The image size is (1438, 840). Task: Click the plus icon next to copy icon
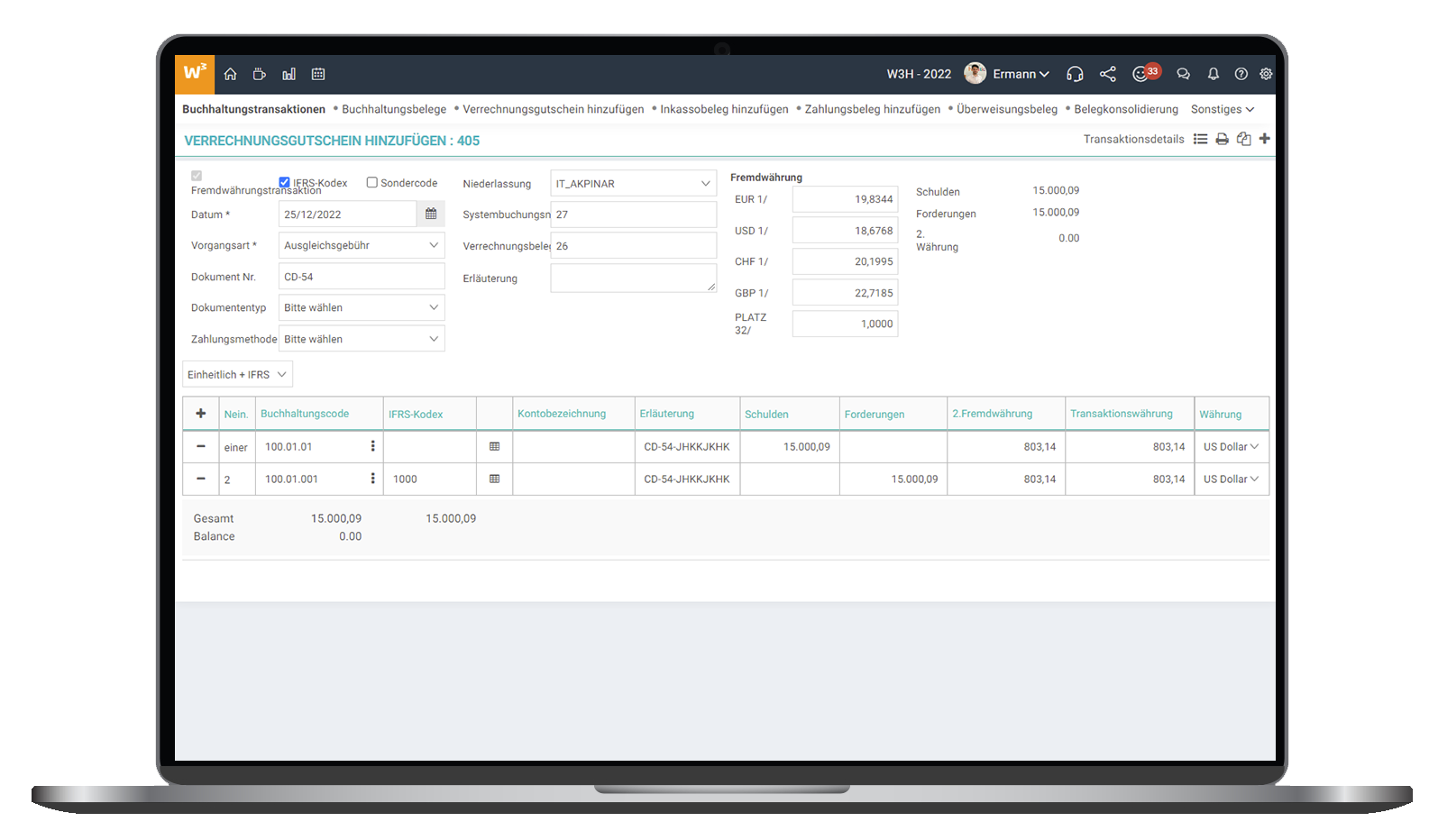[1264, 139]
